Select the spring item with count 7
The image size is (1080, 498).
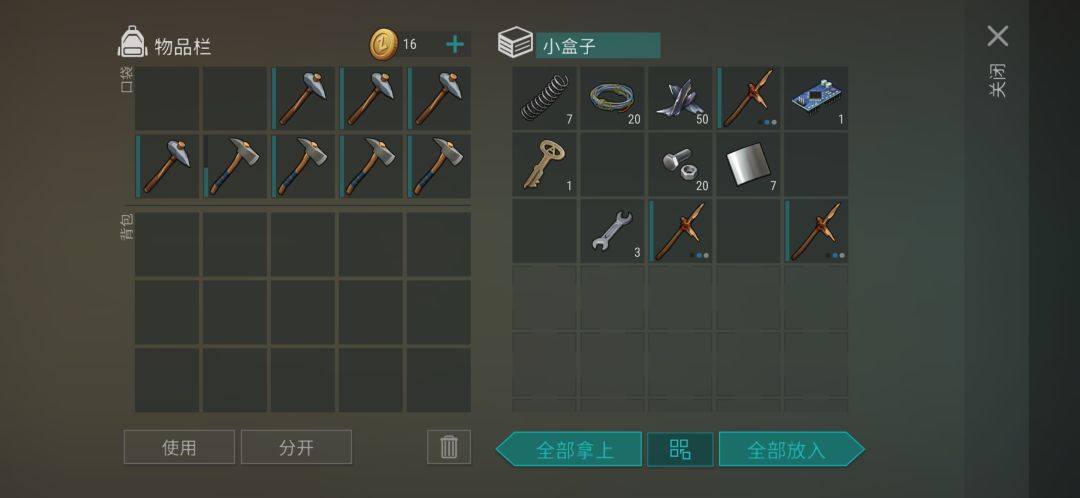(544, 98)
